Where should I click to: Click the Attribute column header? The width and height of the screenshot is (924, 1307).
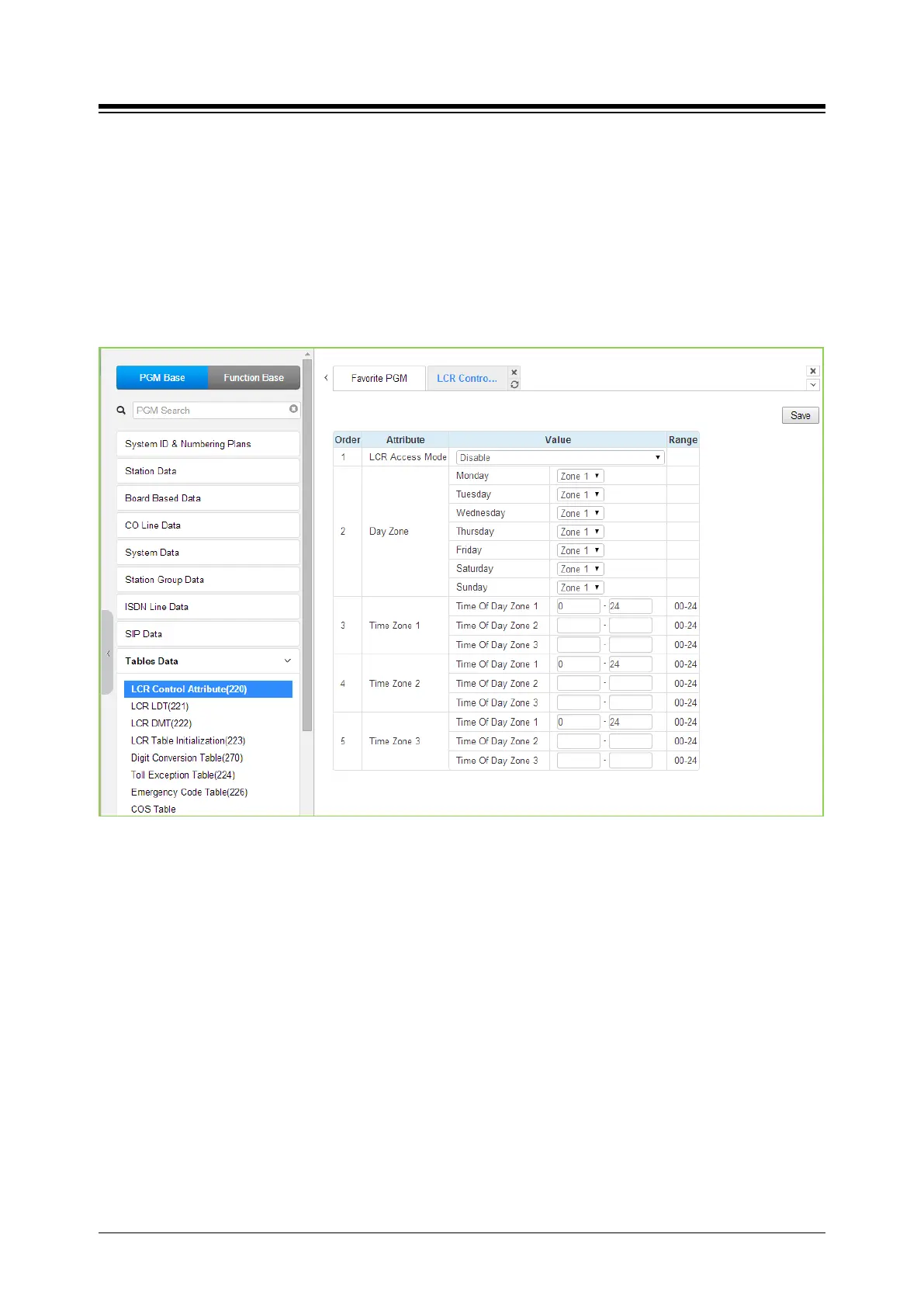[x=405, y=440]
